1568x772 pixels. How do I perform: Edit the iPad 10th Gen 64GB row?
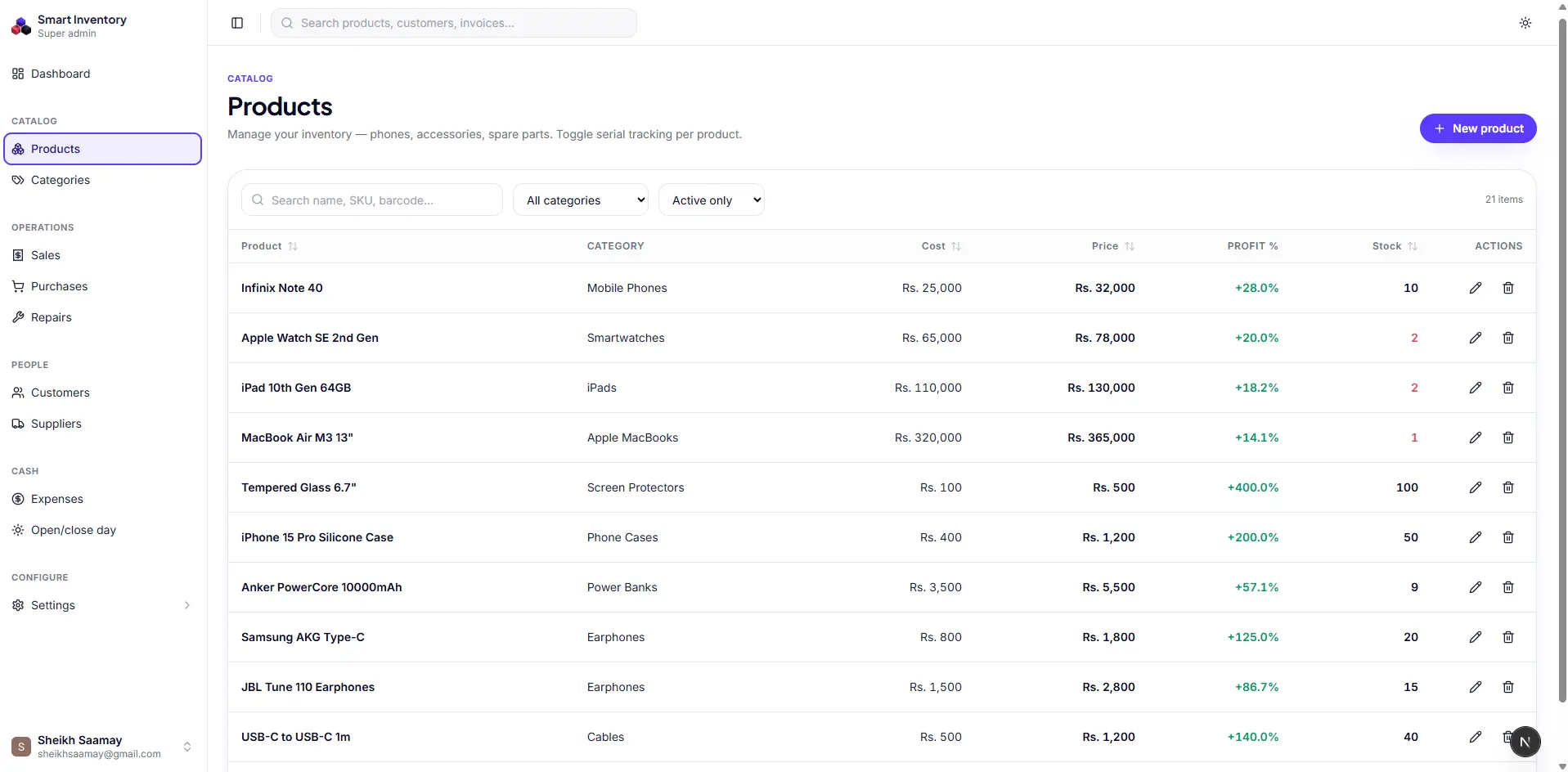click(1476, 388)
